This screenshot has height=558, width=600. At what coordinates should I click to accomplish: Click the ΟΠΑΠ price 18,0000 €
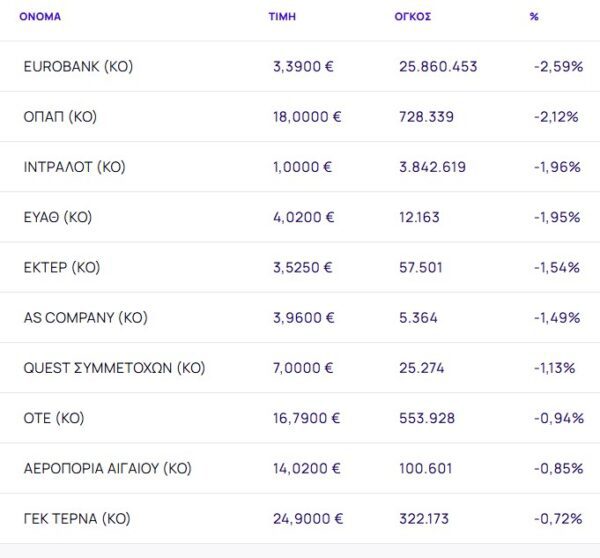pyautogui.click(x=307, y=117)
